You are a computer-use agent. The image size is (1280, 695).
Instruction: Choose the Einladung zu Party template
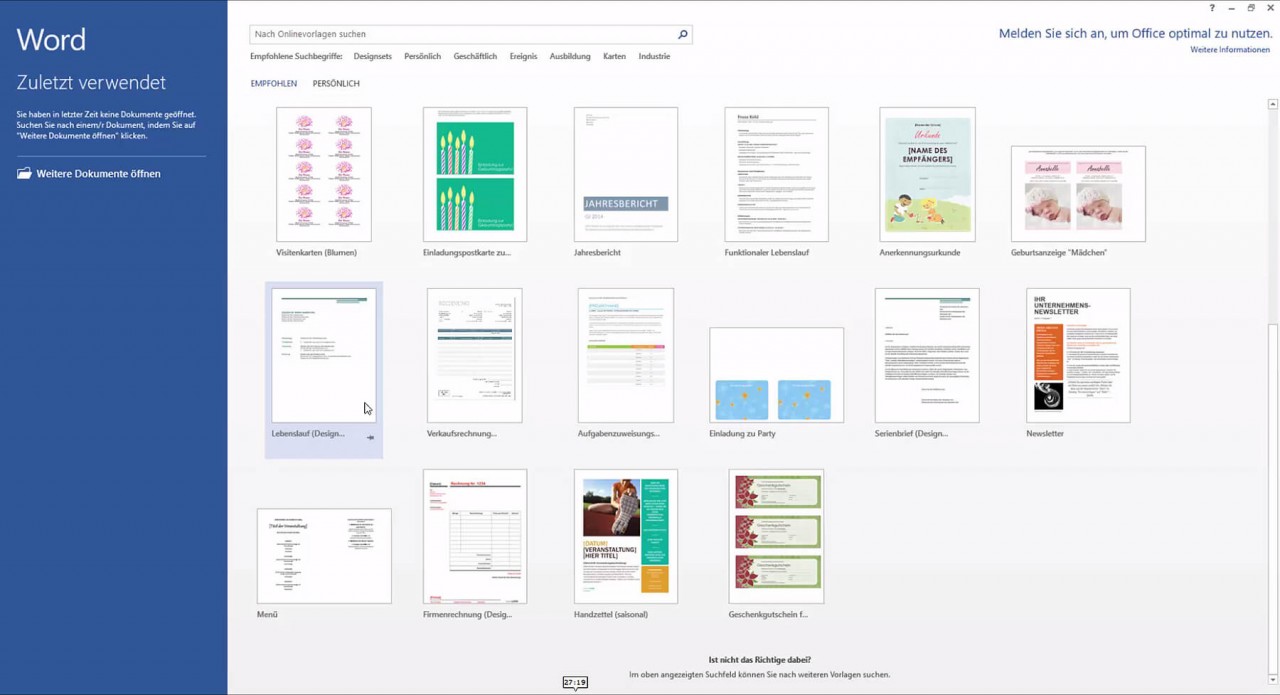776,373
